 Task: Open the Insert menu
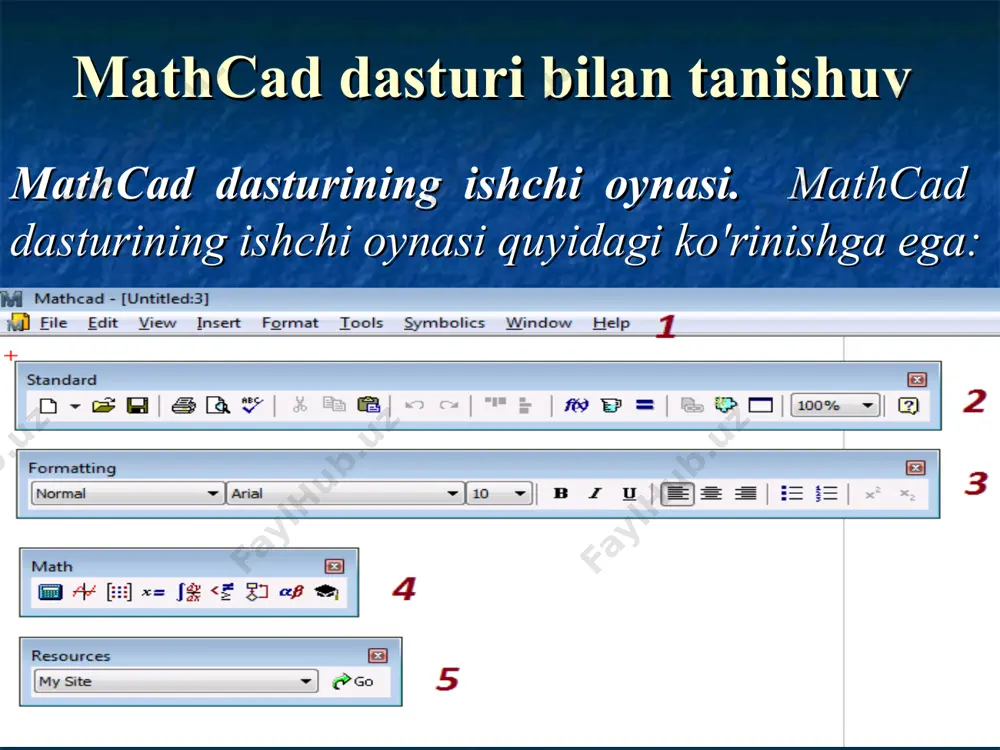[219, 323]
